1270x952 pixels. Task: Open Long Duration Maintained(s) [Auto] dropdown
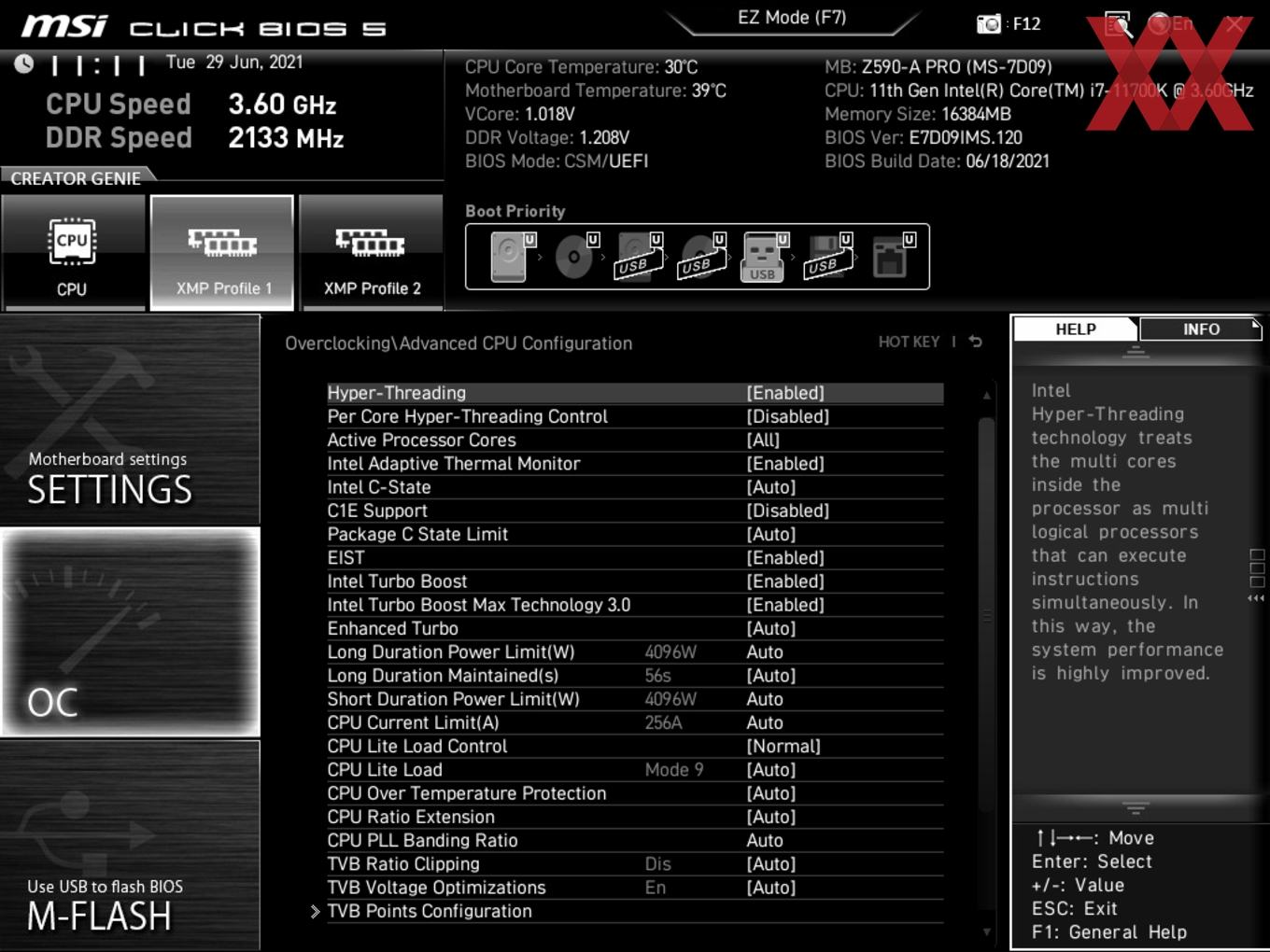point(771,675)
